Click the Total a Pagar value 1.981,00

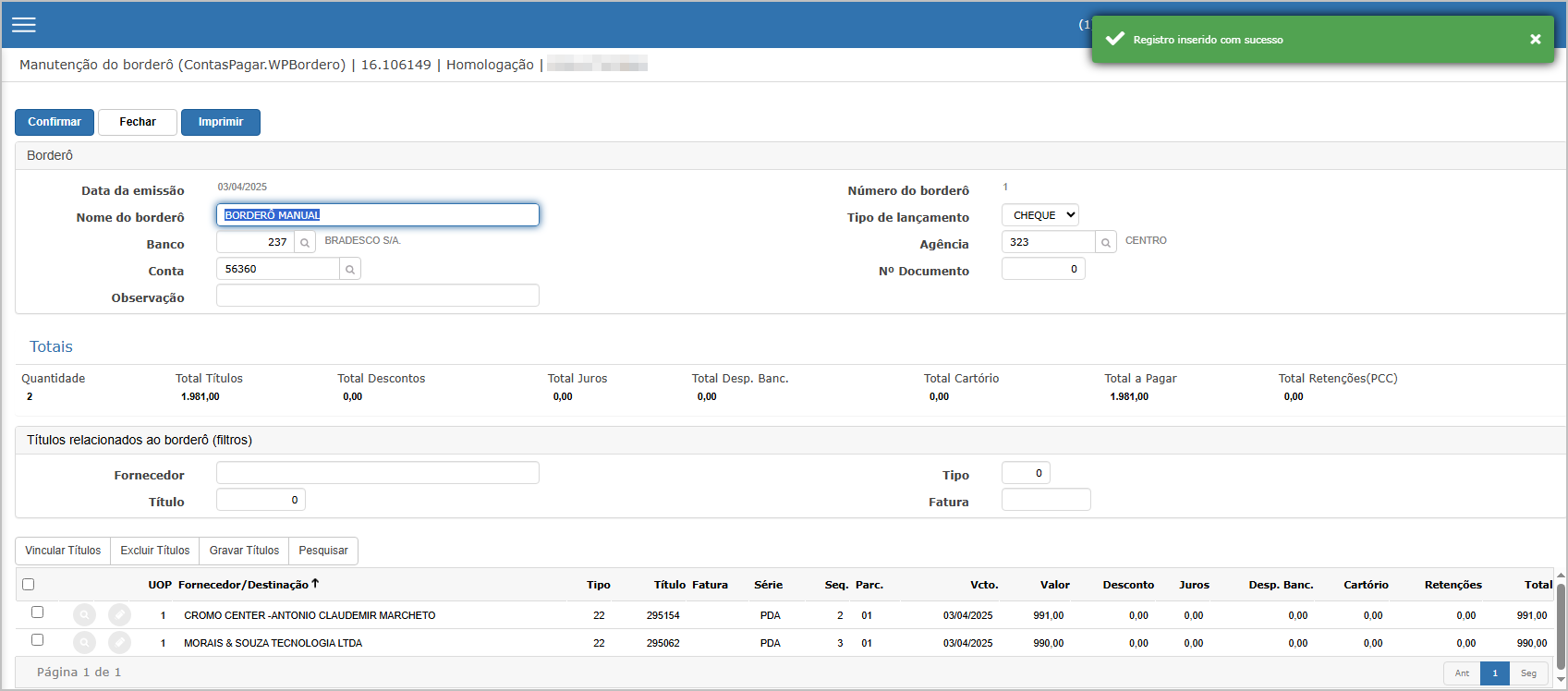pos(1129,396)
